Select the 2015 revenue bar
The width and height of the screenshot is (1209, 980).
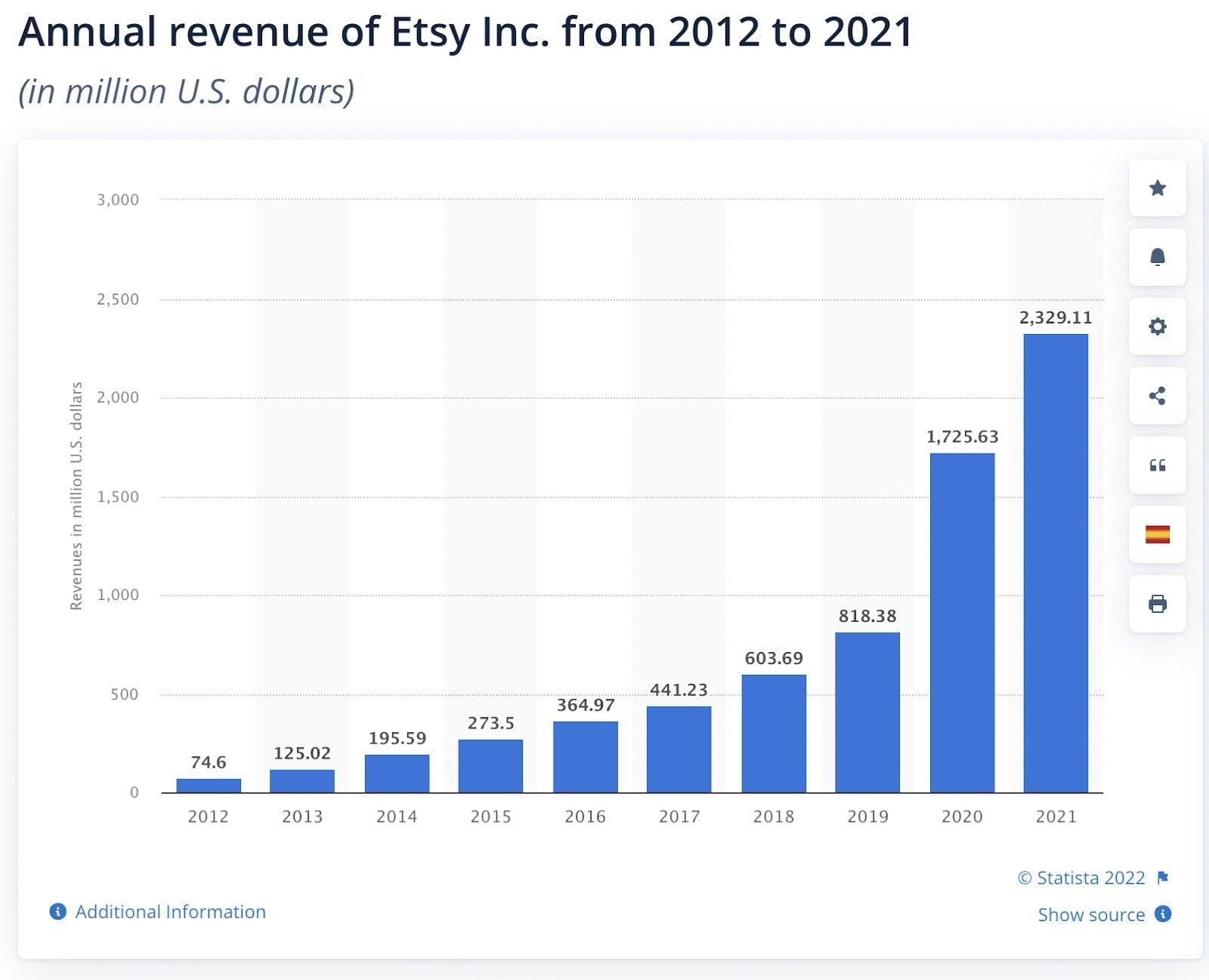pos(490,766)
